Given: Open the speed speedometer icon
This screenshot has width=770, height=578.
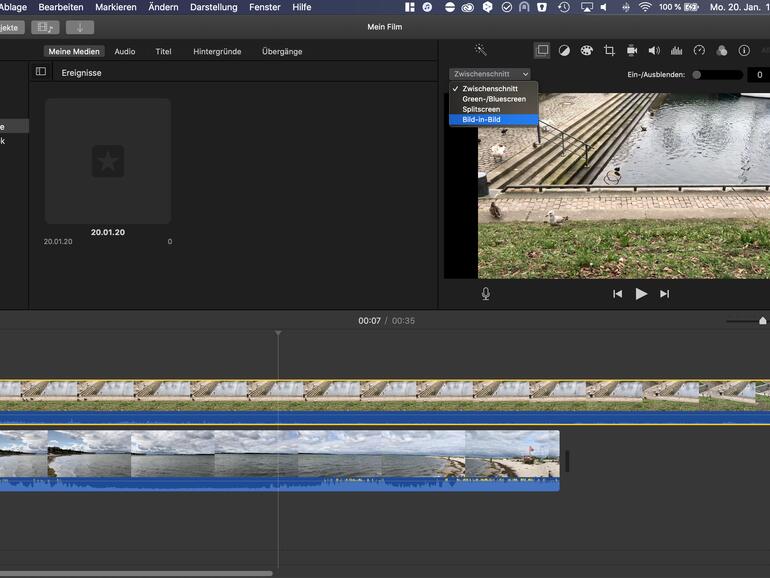Looking at the screenshot, I should pyautogui.click(x=699, y=50).
